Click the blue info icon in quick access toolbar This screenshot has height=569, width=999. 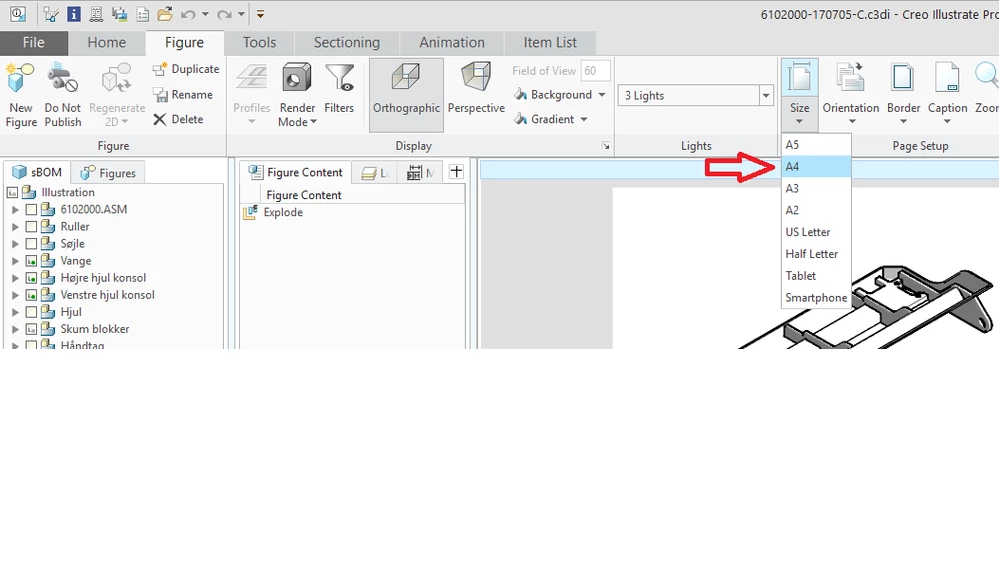click(x=74, y=14)
